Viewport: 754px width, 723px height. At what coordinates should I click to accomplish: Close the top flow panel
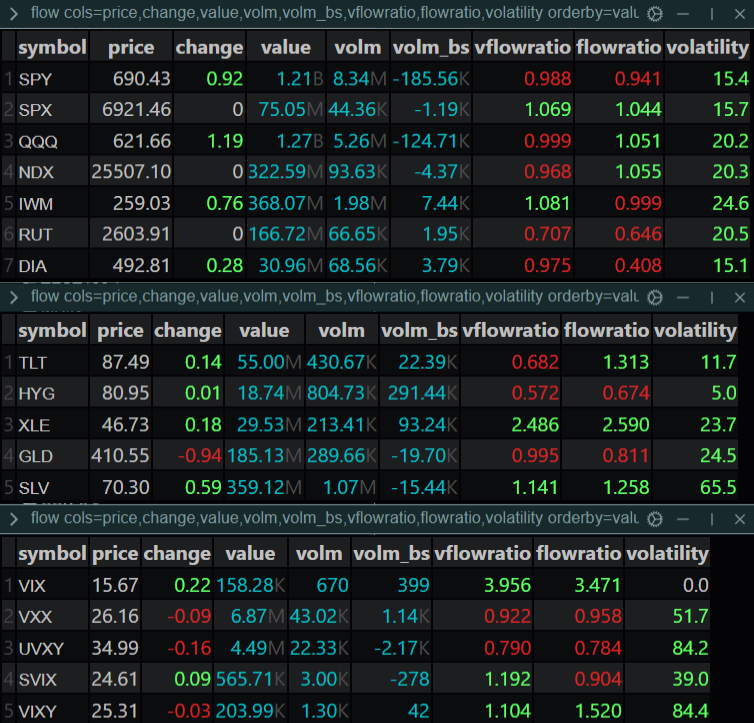pyautogui.click(x=740, y=14)
